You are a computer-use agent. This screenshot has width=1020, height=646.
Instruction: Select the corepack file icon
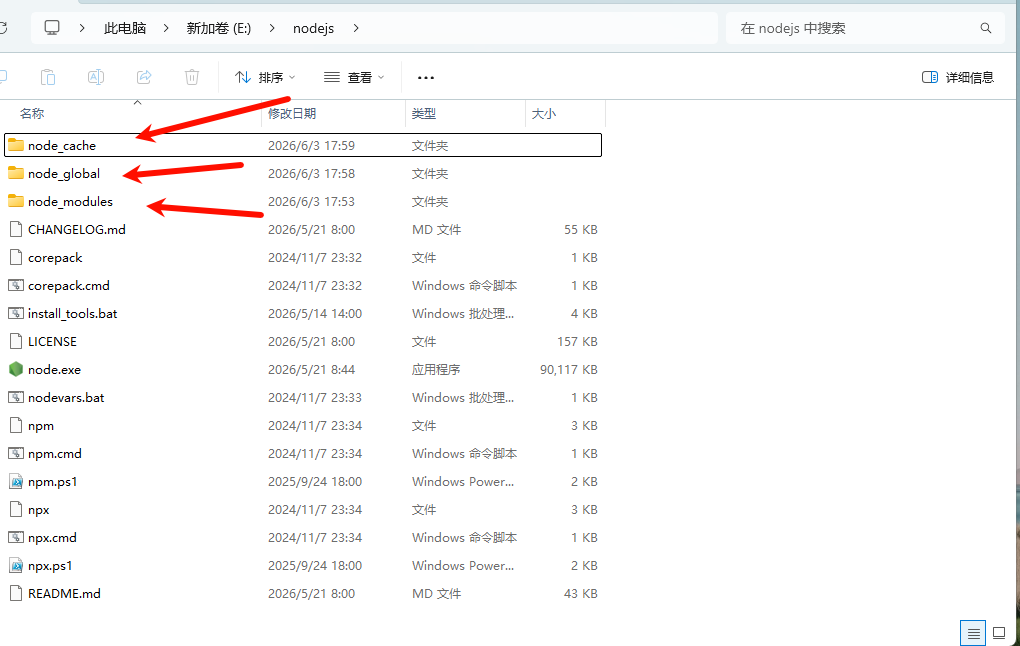coord(16,257)
